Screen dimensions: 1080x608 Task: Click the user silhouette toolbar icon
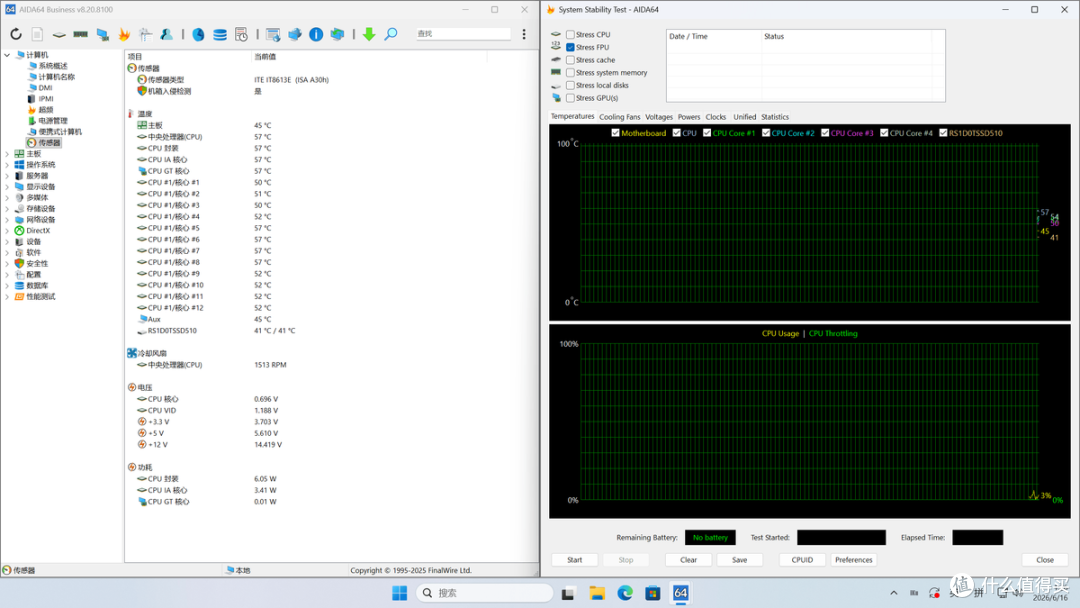[167, 34]
